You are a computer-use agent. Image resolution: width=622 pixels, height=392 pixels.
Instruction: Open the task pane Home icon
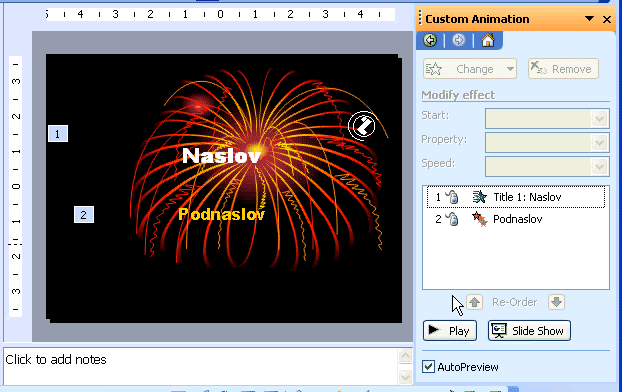[x=488, y=40]
